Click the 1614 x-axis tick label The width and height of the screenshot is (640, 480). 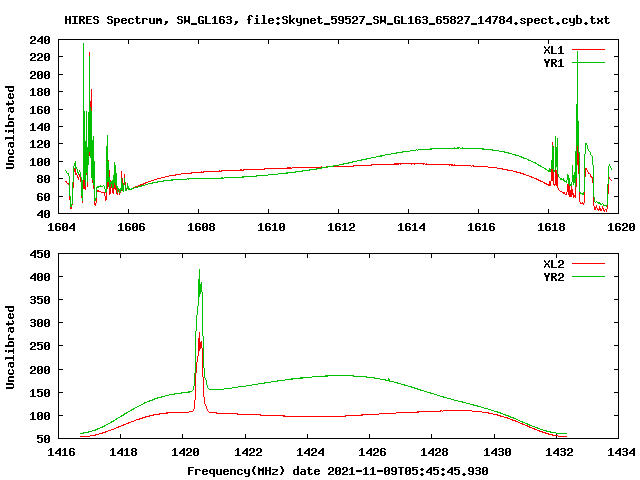click(411, 227)
